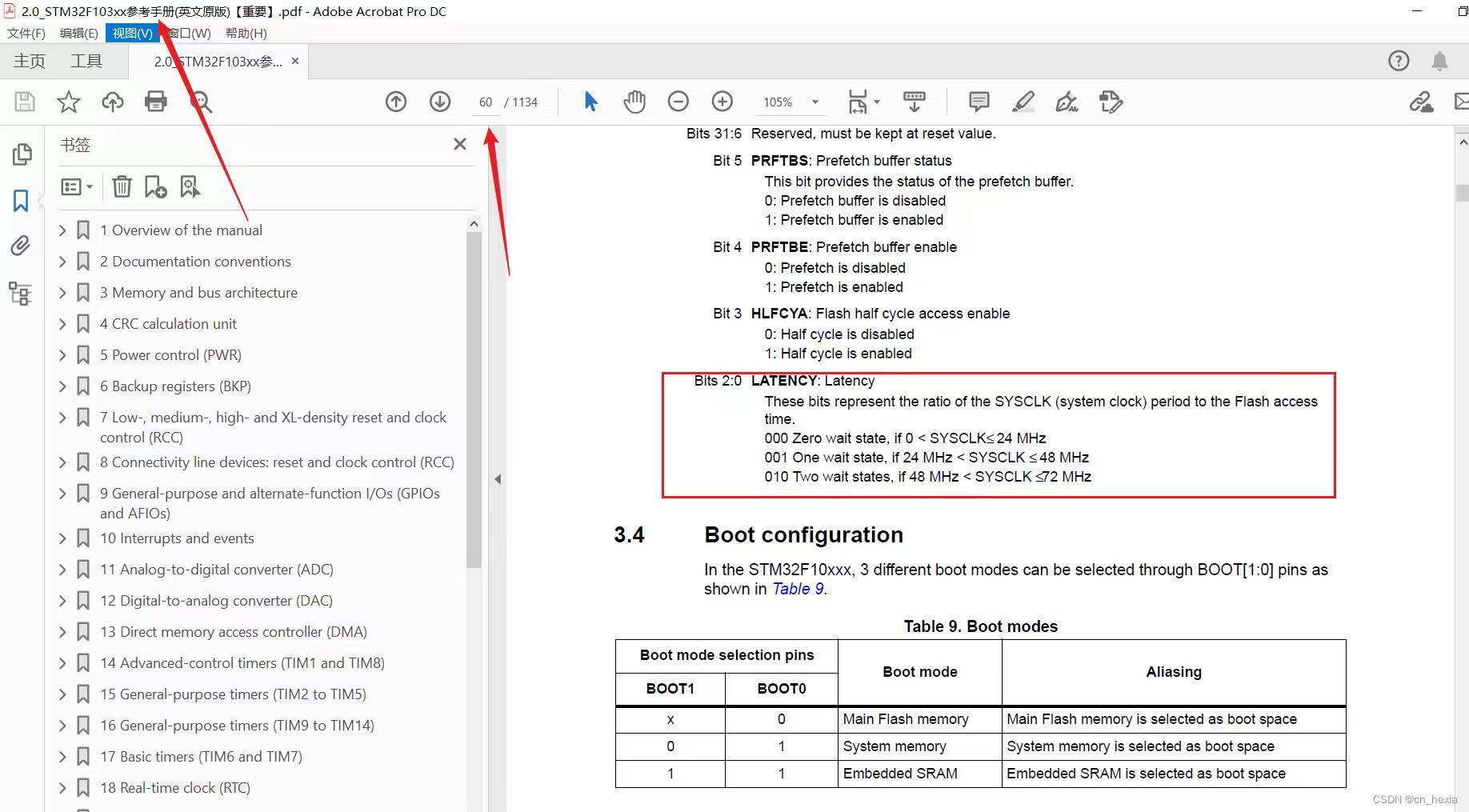Add document to starred with star icon

coord(69,102)
